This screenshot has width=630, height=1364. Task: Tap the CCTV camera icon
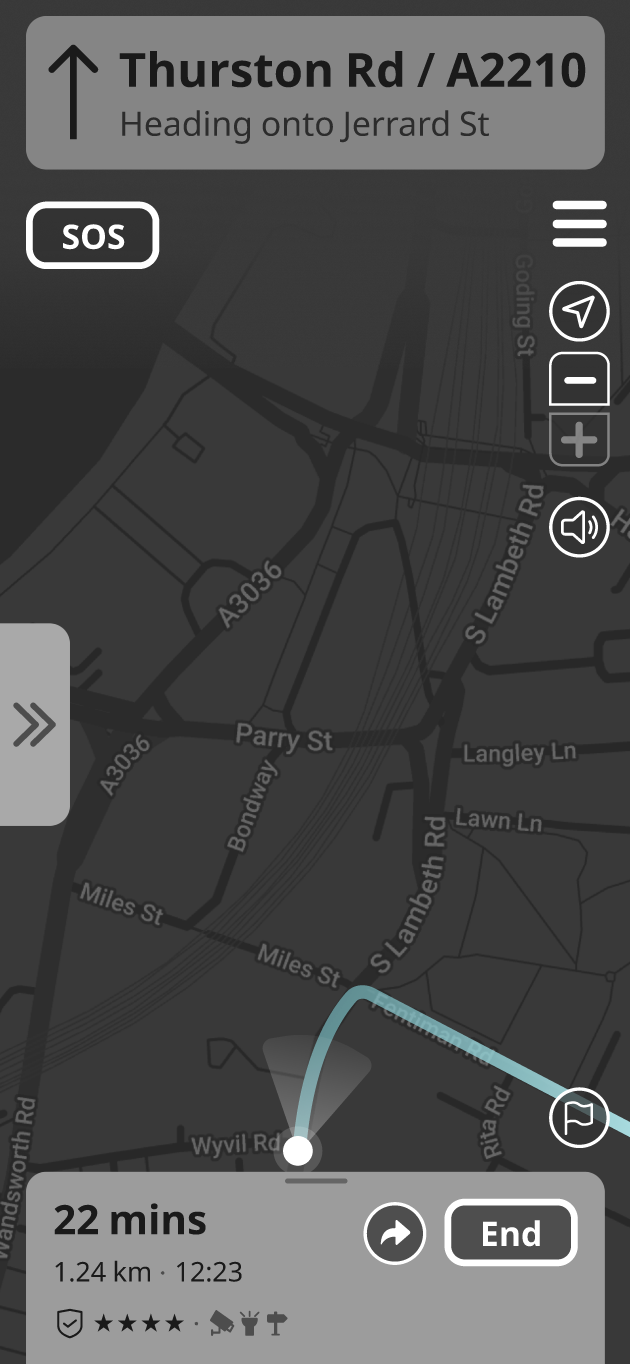223,1324
